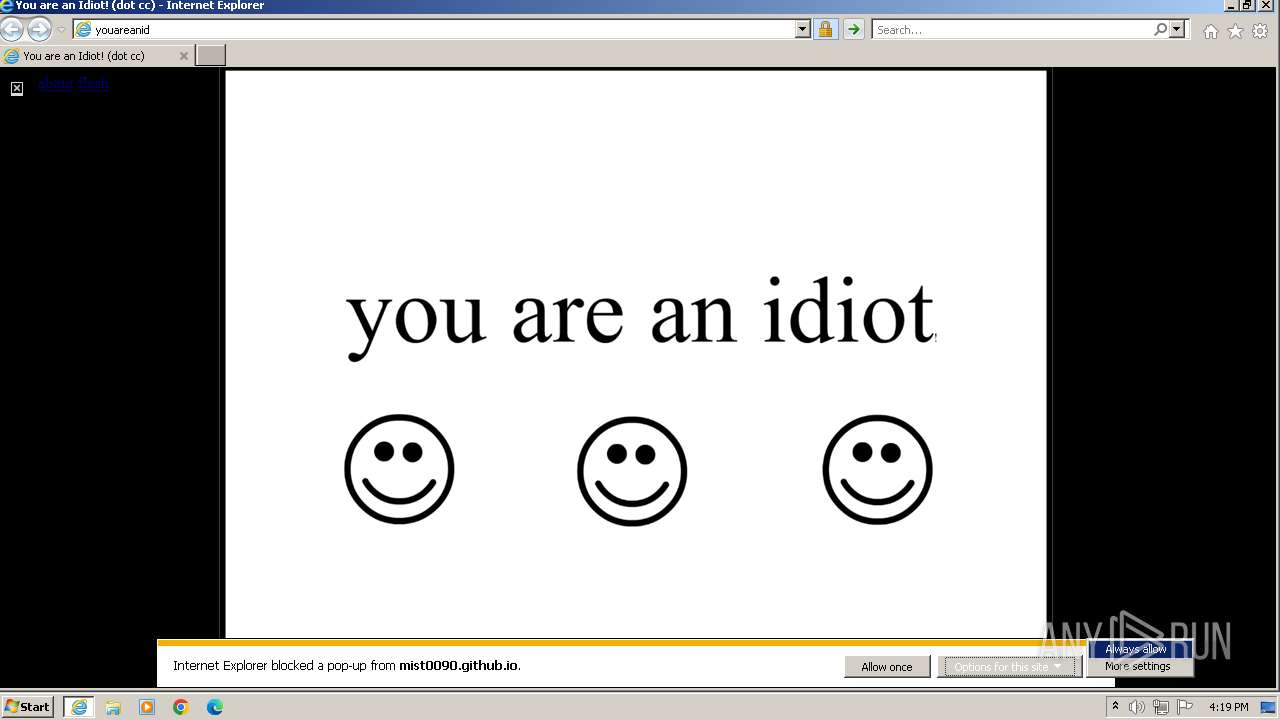Image resolution: width=1280 pixels, height=720 pixels.
Task: Open the recent pages dropdown arrow
Action: tap(61, 30)
